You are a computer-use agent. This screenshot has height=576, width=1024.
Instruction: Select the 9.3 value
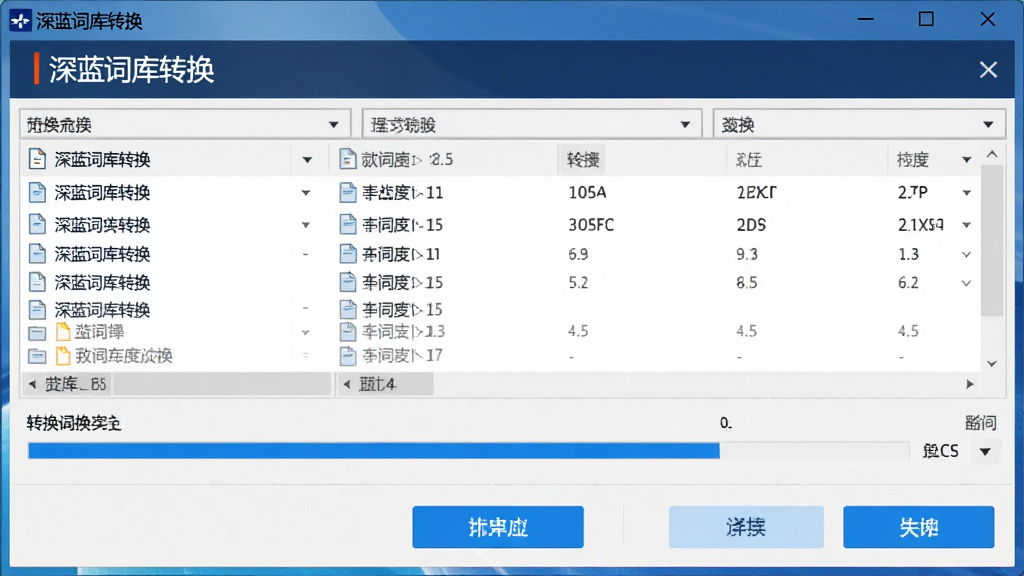coord(746,254)
